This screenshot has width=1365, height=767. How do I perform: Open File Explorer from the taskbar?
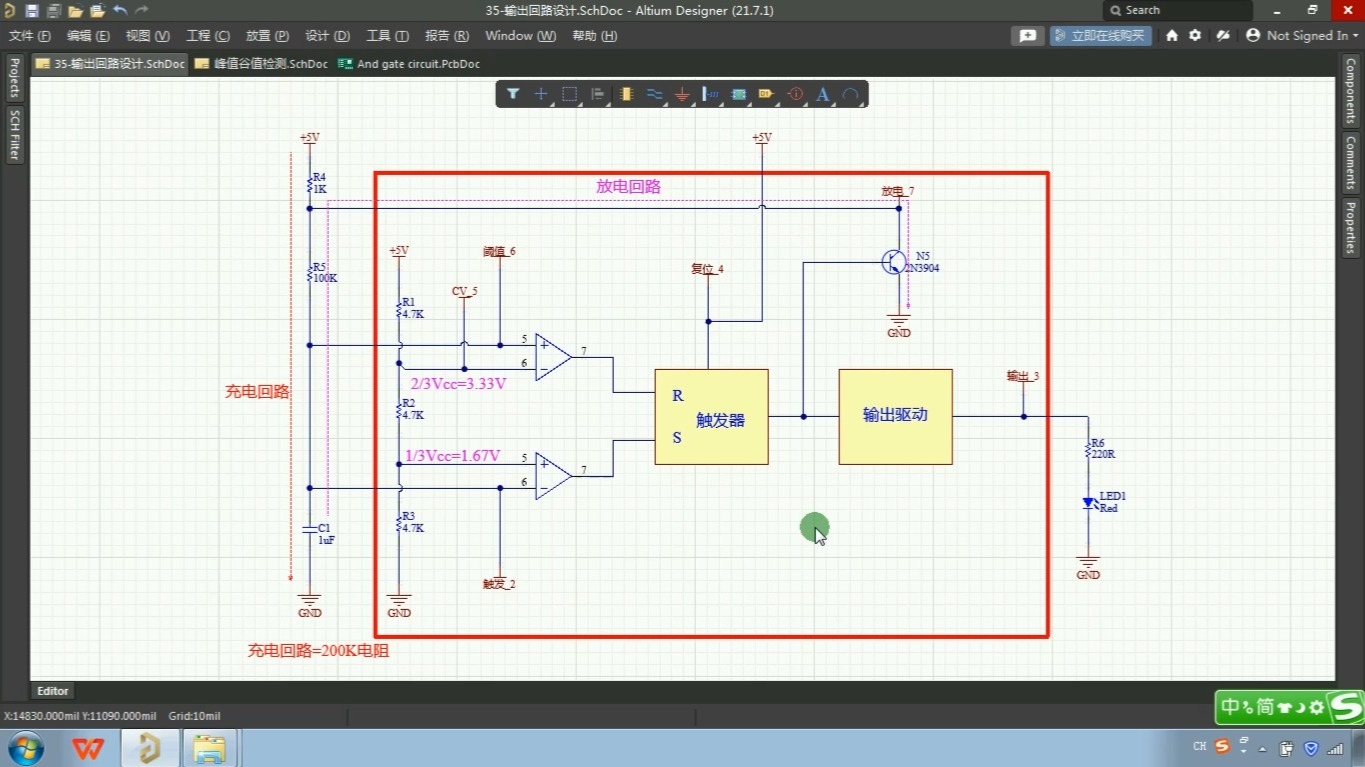point(209,747)
